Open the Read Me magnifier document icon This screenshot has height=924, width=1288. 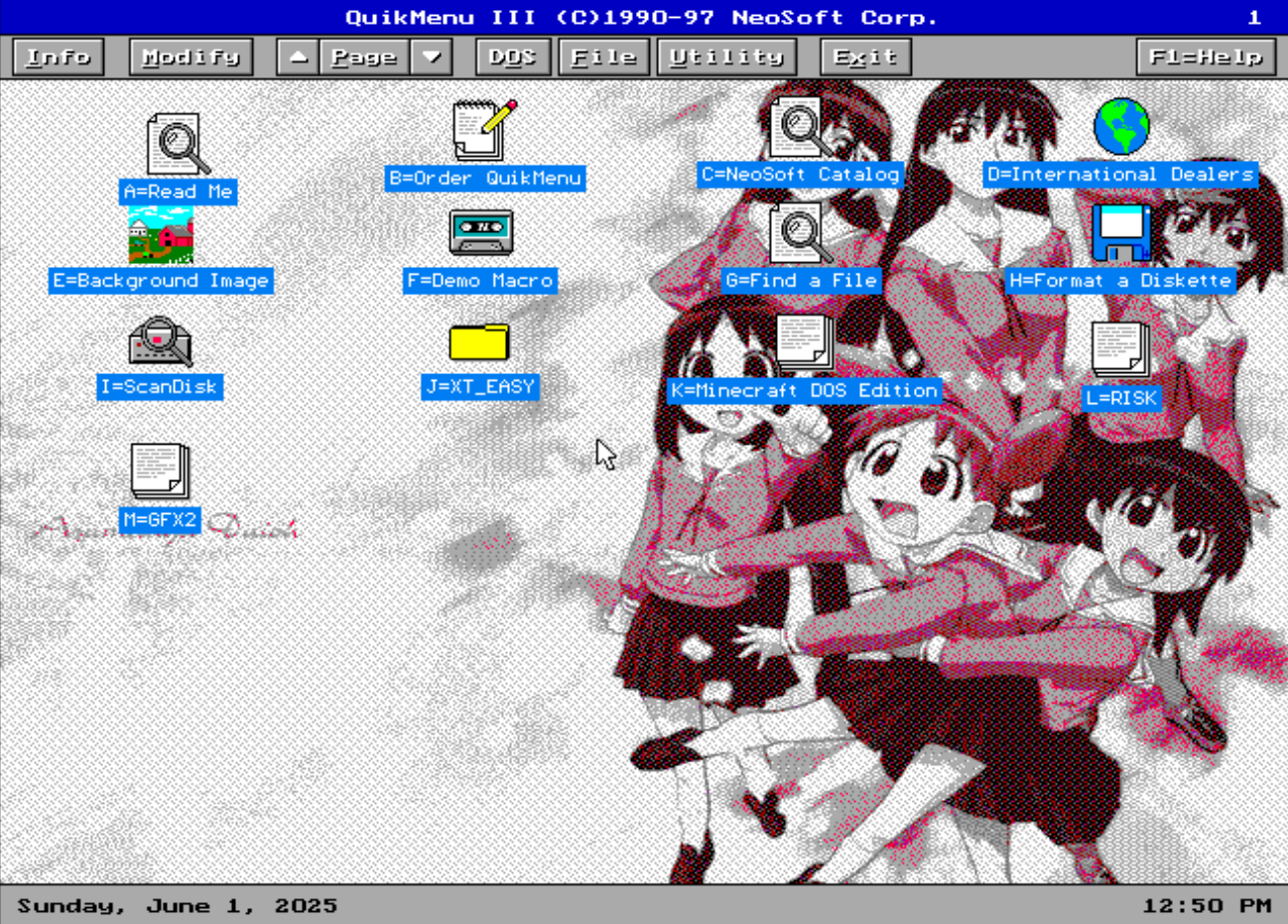[x=179, y=144]
